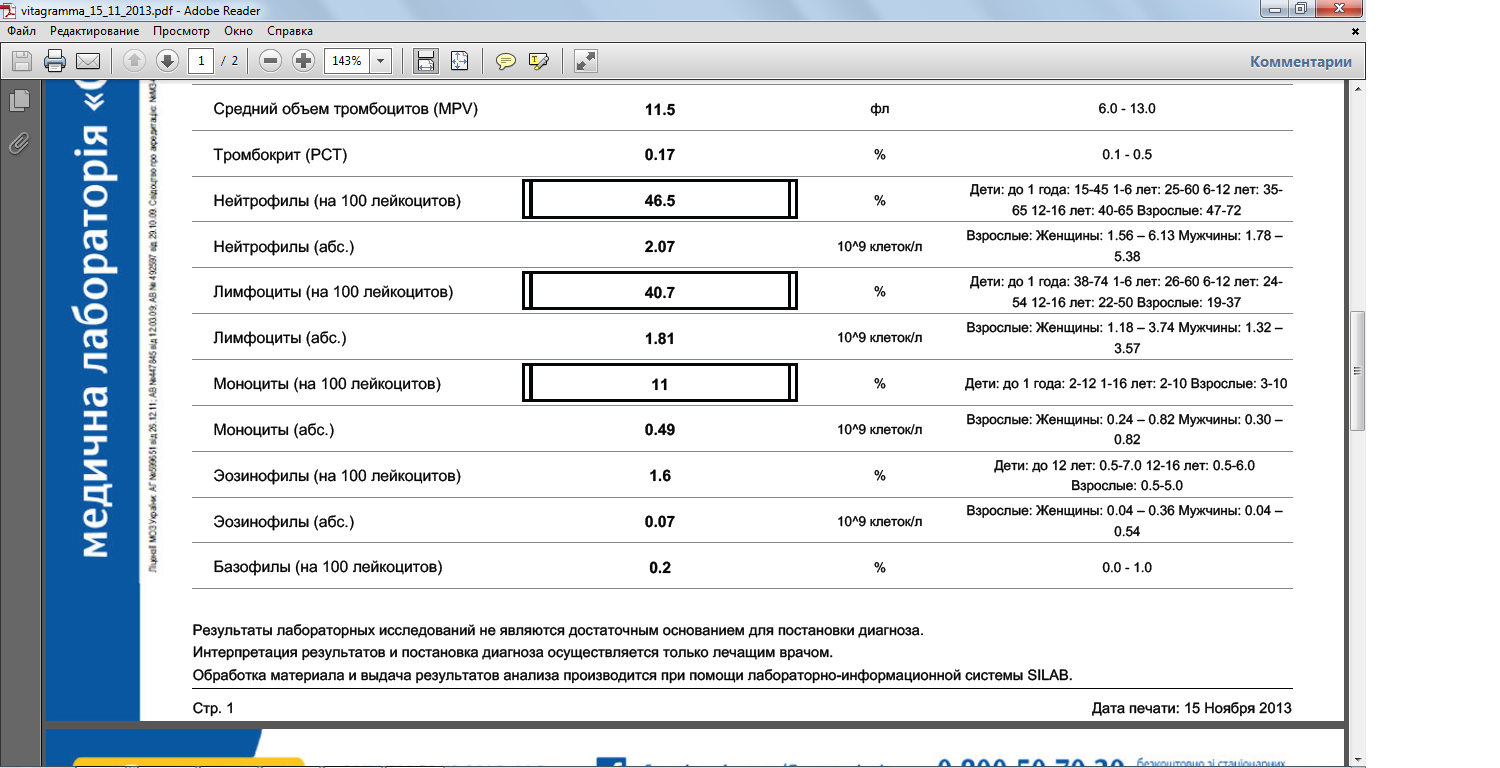Click the Save file icon in the toolbar

point(21,61)
